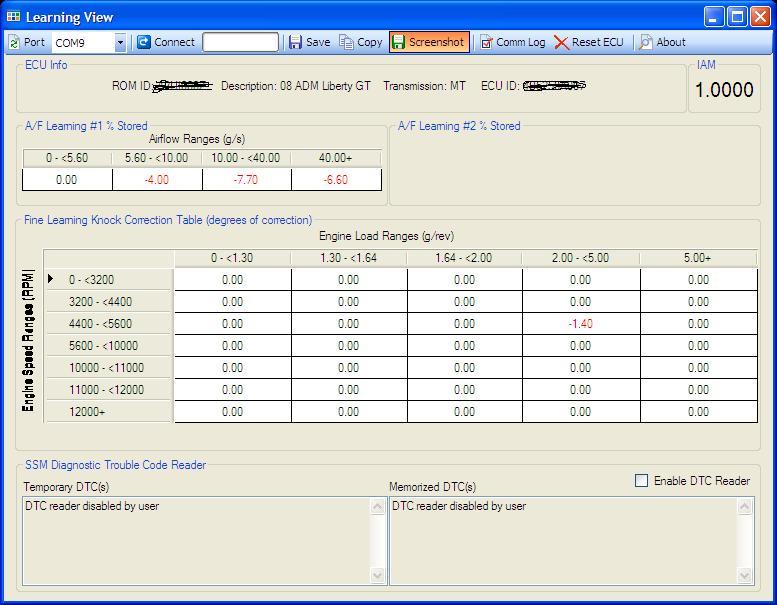Click Temporary DTC list scroll up arrow

tap(377, 506)
